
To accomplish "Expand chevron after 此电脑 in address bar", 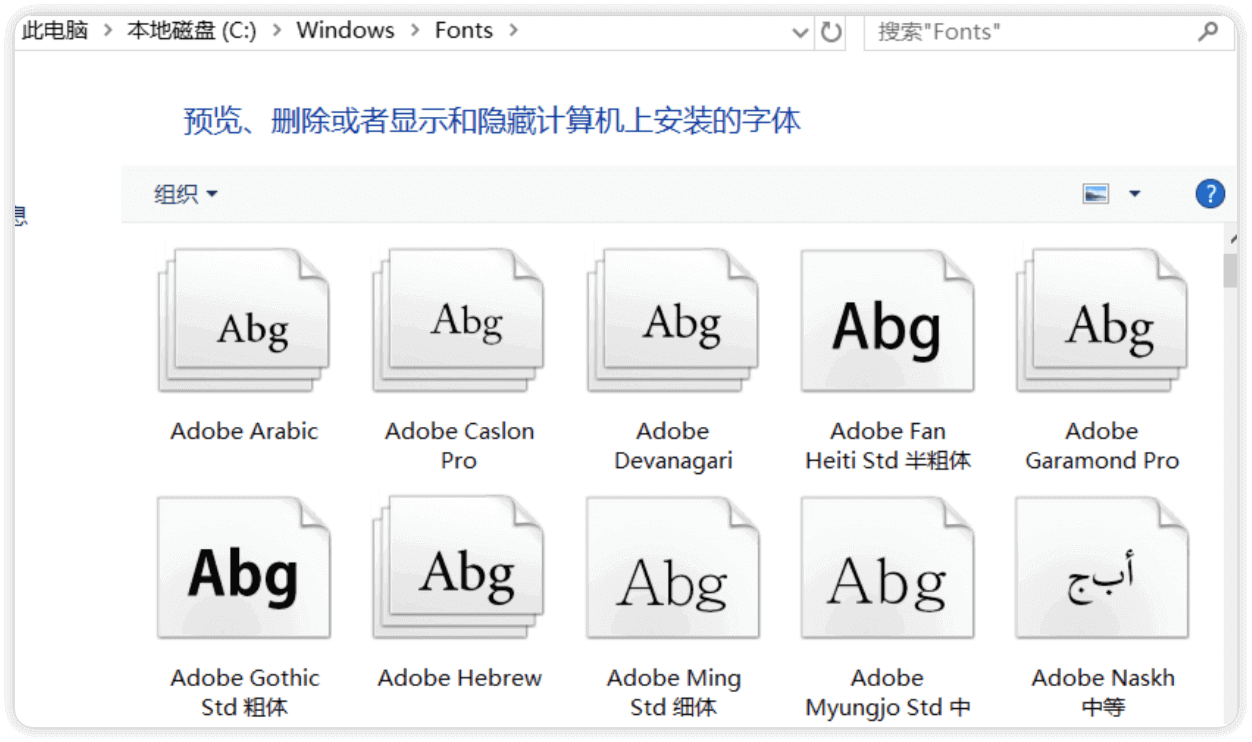I will 108,31.
